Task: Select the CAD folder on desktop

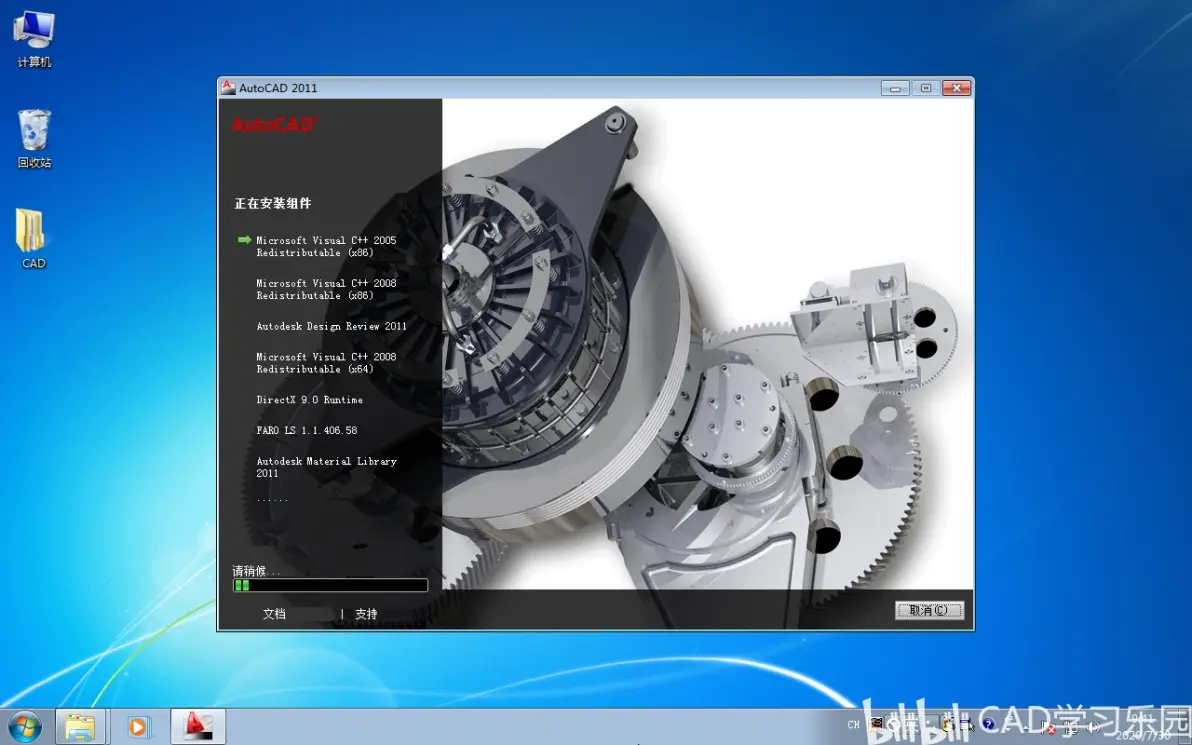Action: (x=33, y=239)
